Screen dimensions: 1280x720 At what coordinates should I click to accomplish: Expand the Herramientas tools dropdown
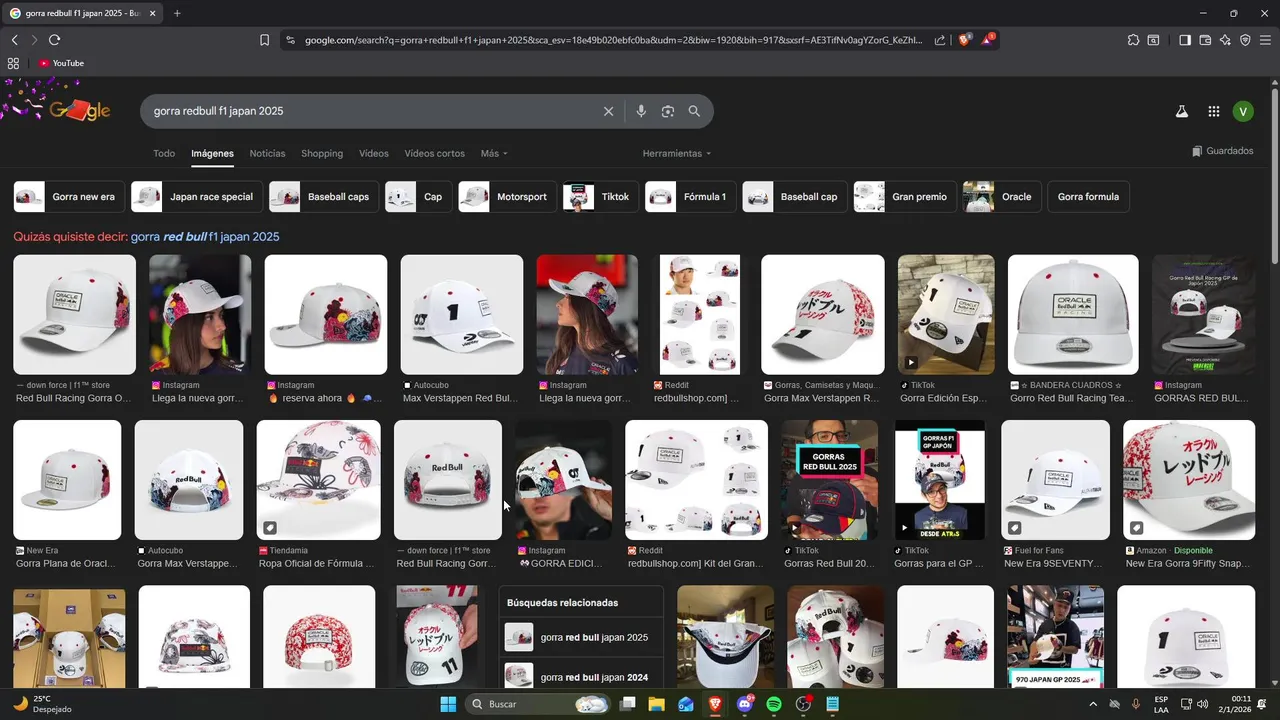(x=677, y=154)
